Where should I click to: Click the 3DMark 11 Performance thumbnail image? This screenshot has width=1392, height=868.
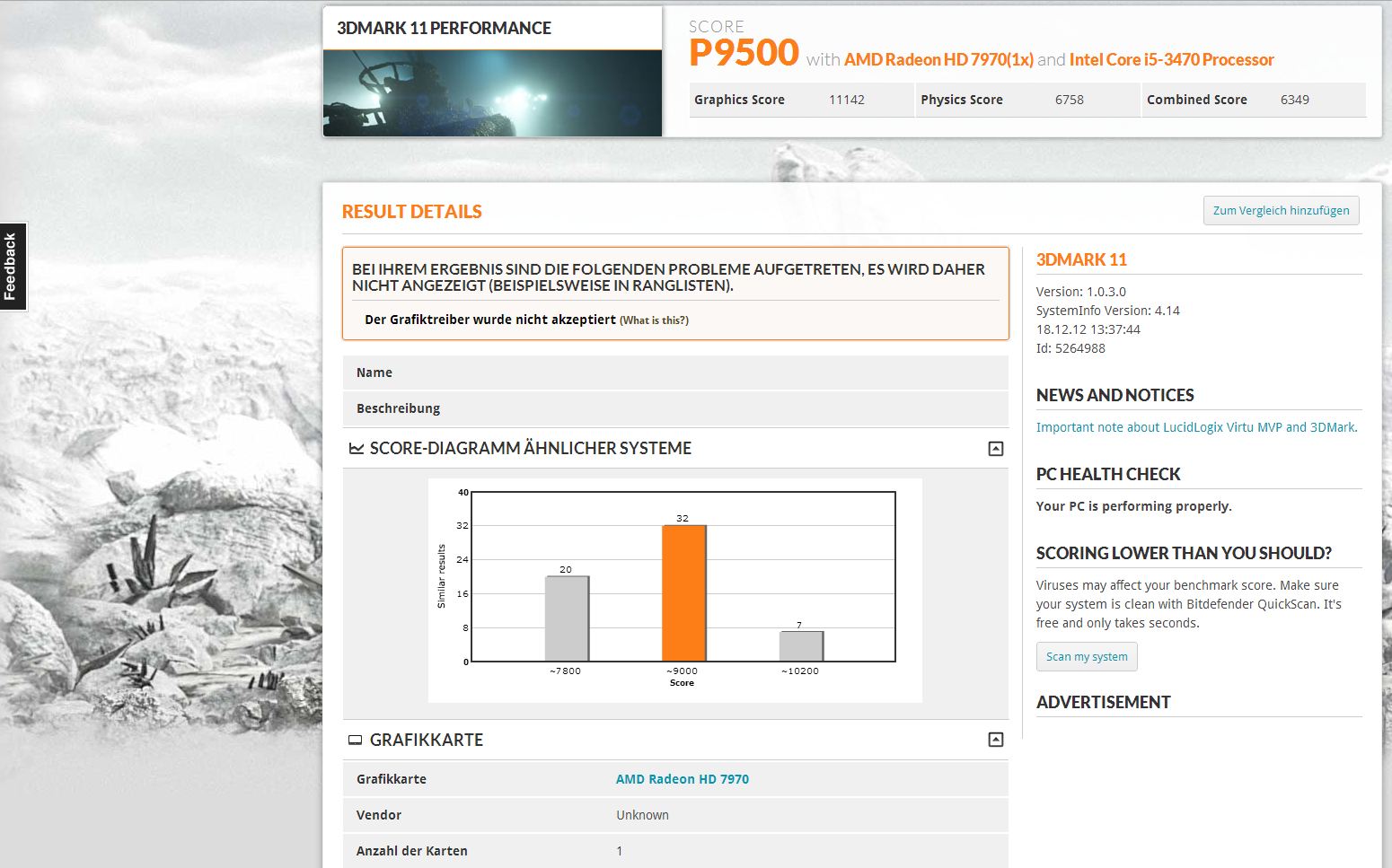492,93
